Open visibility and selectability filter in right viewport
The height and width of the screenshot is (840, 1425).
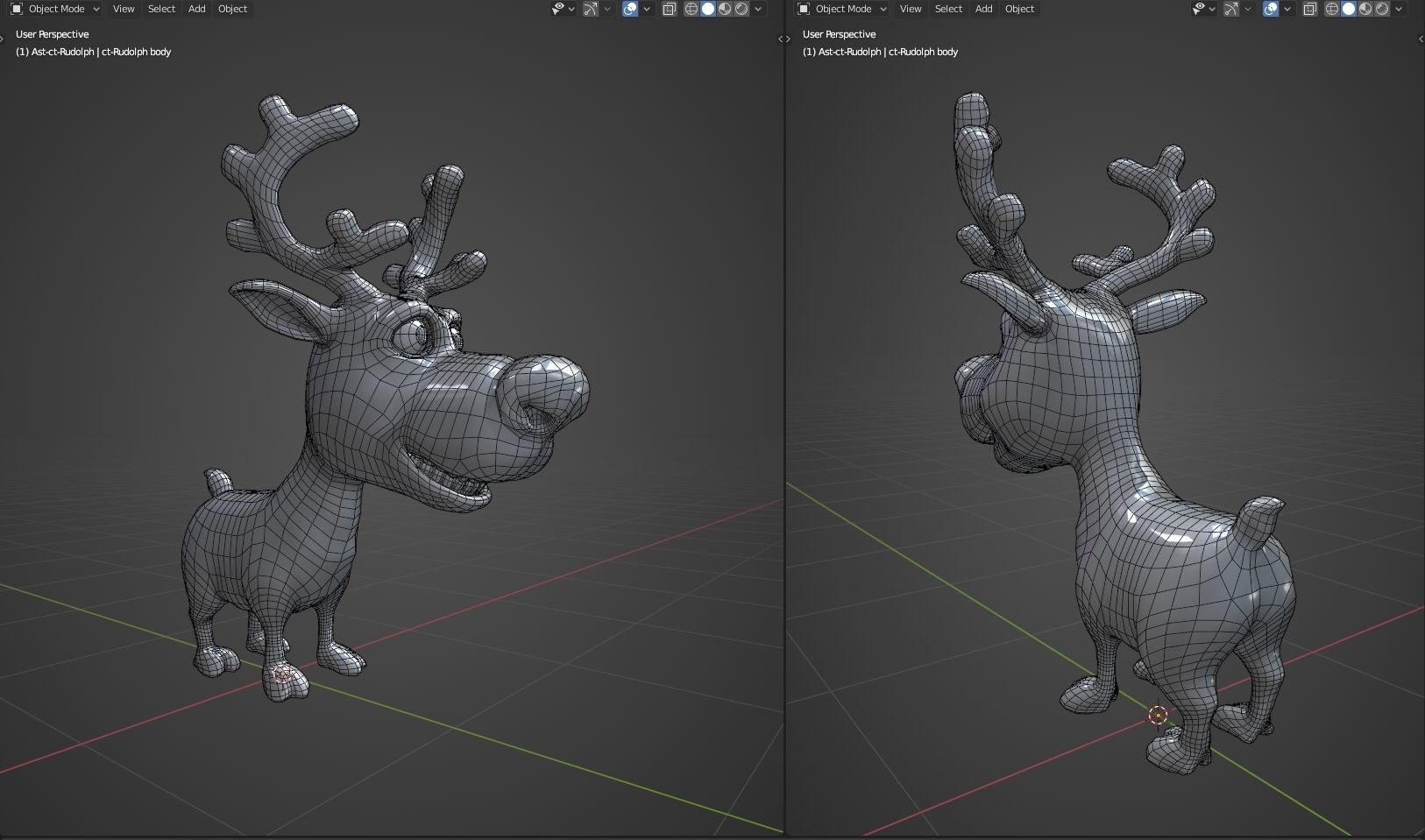click(x=1203, y=9)
